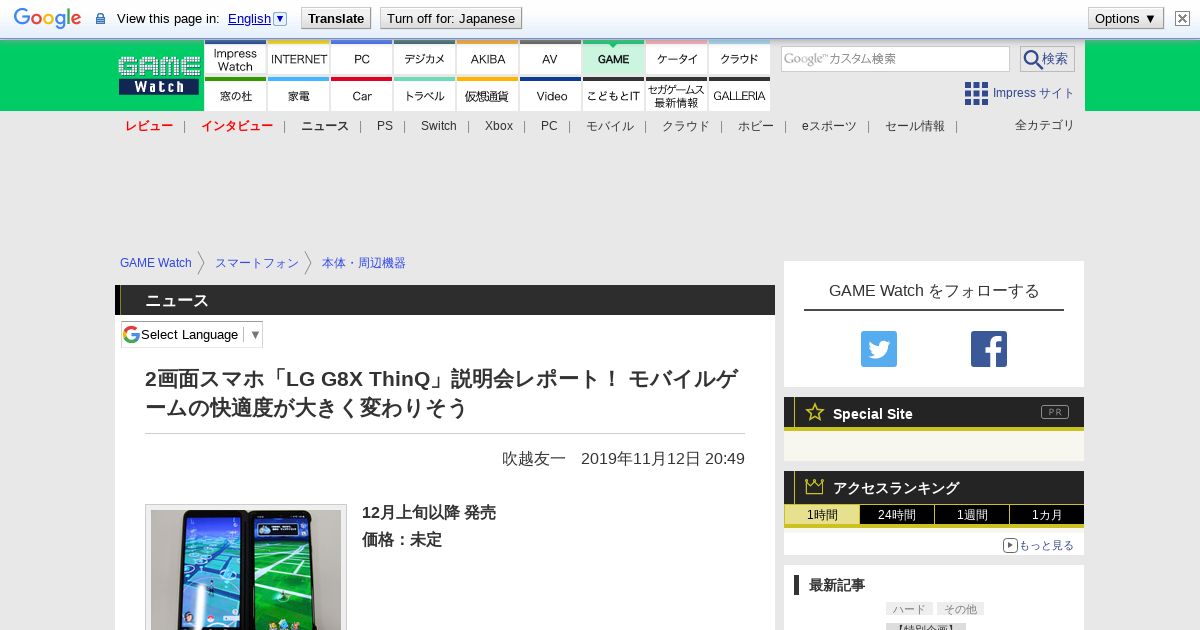The width and height of the screenshot is (1200, 630).
Task: Click the access ranking crown icon
Action: (x=815, y=486)
